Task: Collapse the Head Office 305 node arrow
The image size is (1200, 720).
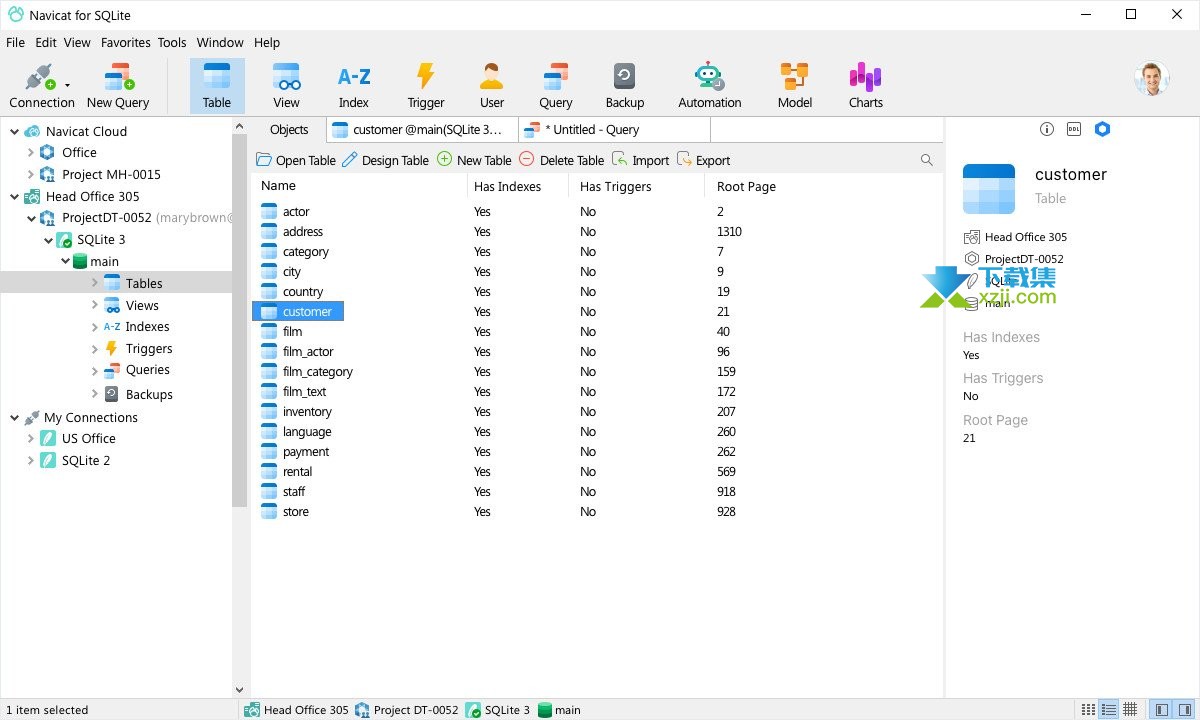Action: [x=14, y=196]
